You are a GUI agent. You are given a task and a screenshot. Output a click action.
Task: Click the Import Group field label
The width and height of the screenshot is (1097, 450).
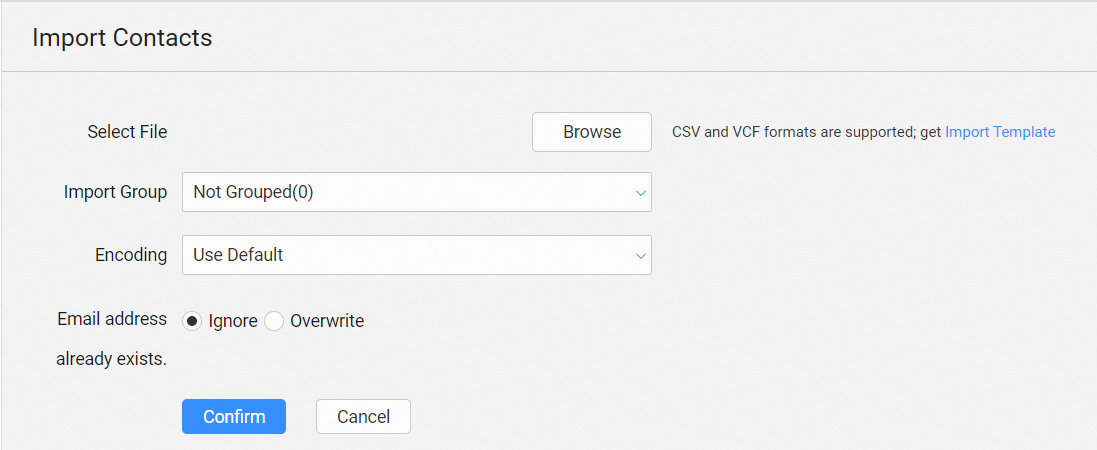pos(115,192)
